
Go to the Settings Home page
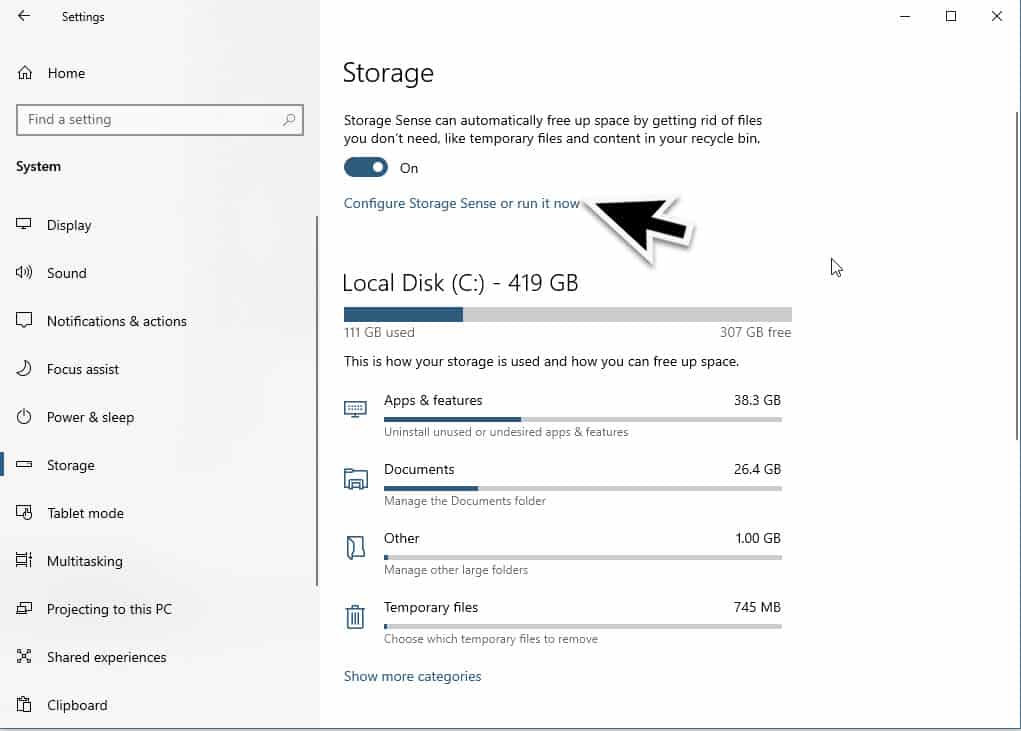(x=67, y=73)
